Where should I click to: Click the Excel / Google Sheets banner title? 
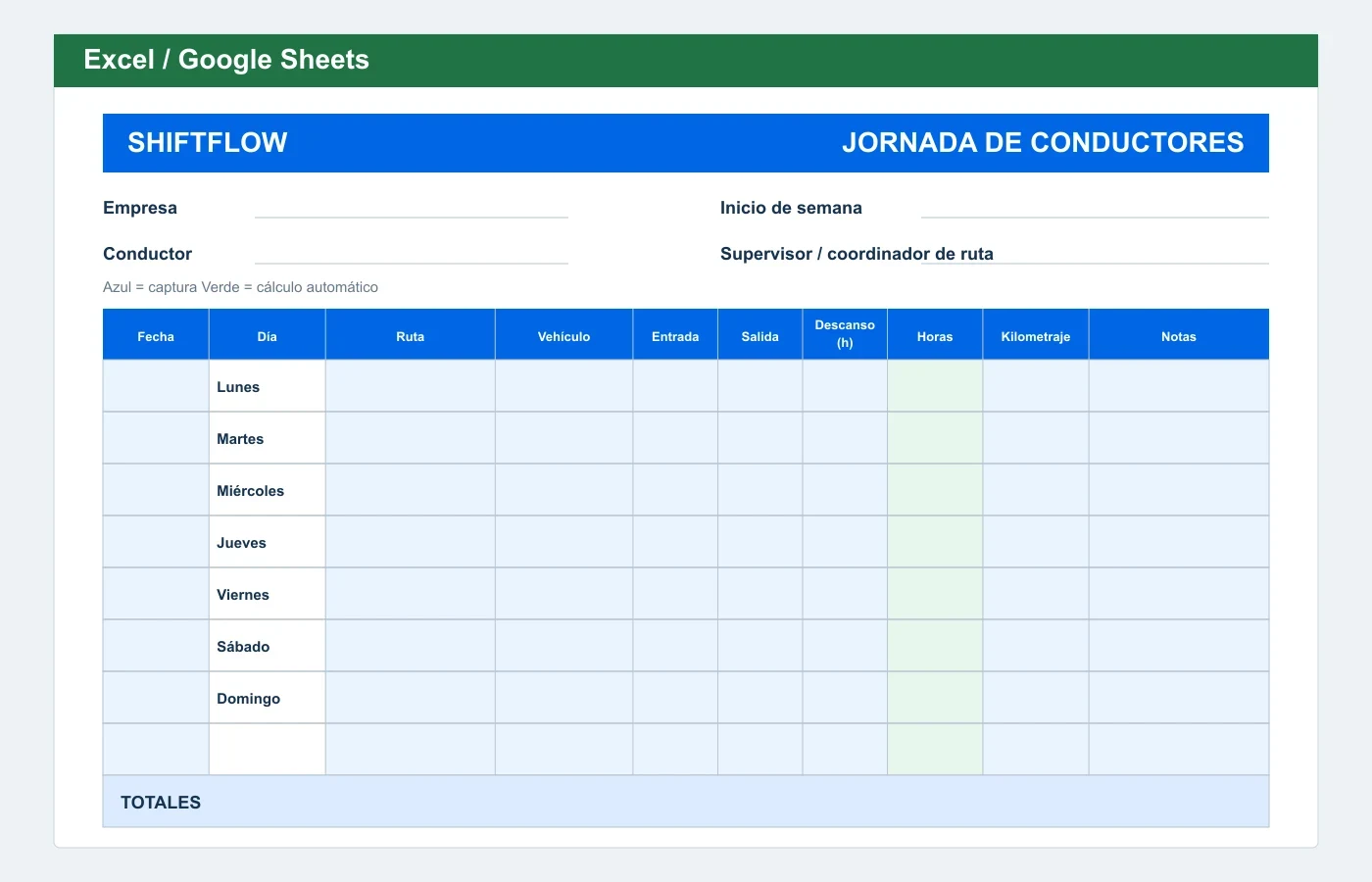[226, 60]
